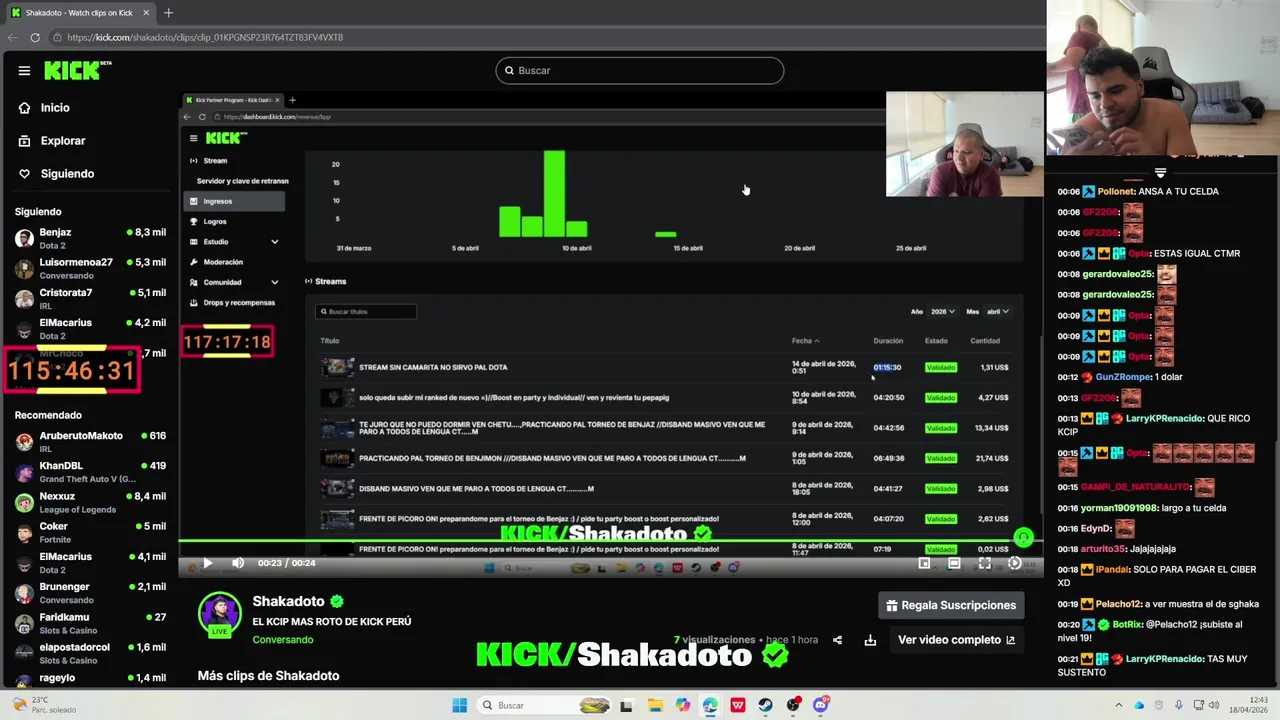Open Ver video completo

956,640
